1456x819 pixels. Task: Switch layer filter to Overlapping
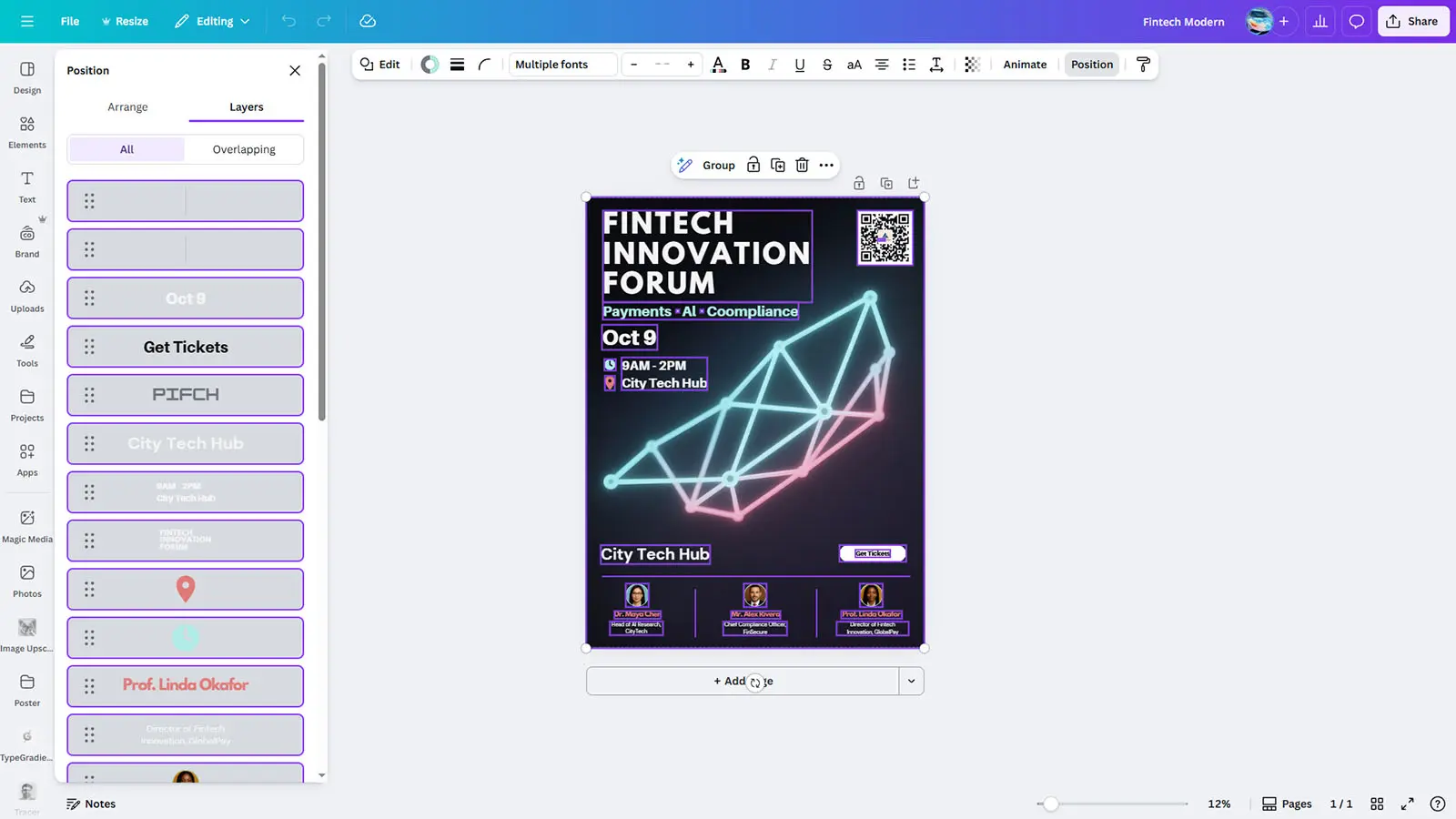tap(244, 149)
